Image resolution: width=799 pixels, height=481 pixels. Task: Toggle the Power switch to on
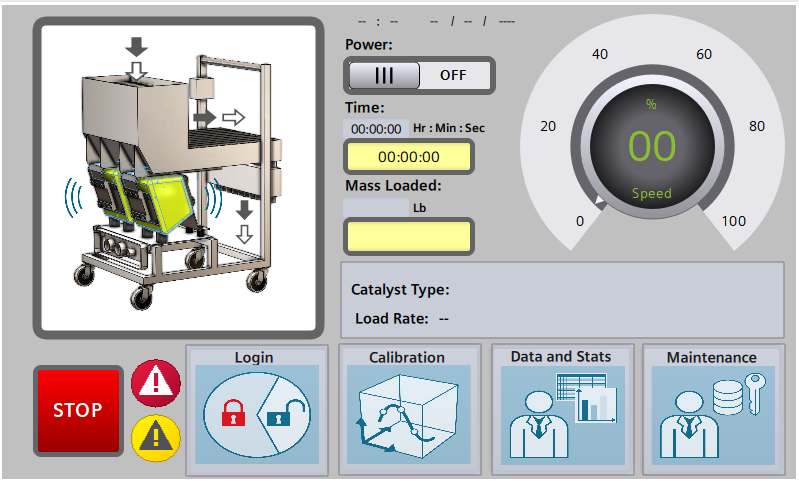coord(385,75)
